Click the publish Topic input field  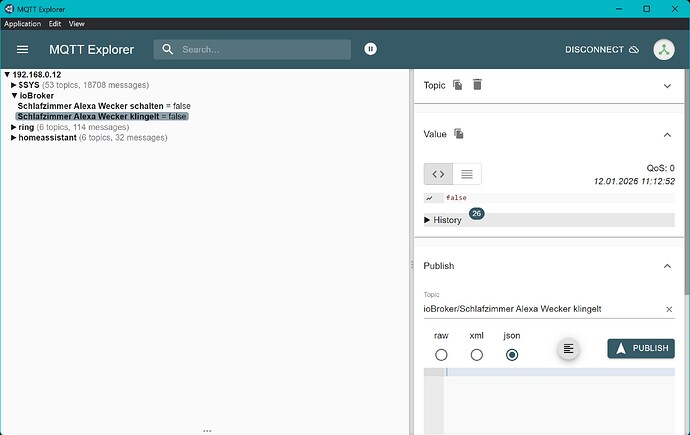(x=543, y=309)
